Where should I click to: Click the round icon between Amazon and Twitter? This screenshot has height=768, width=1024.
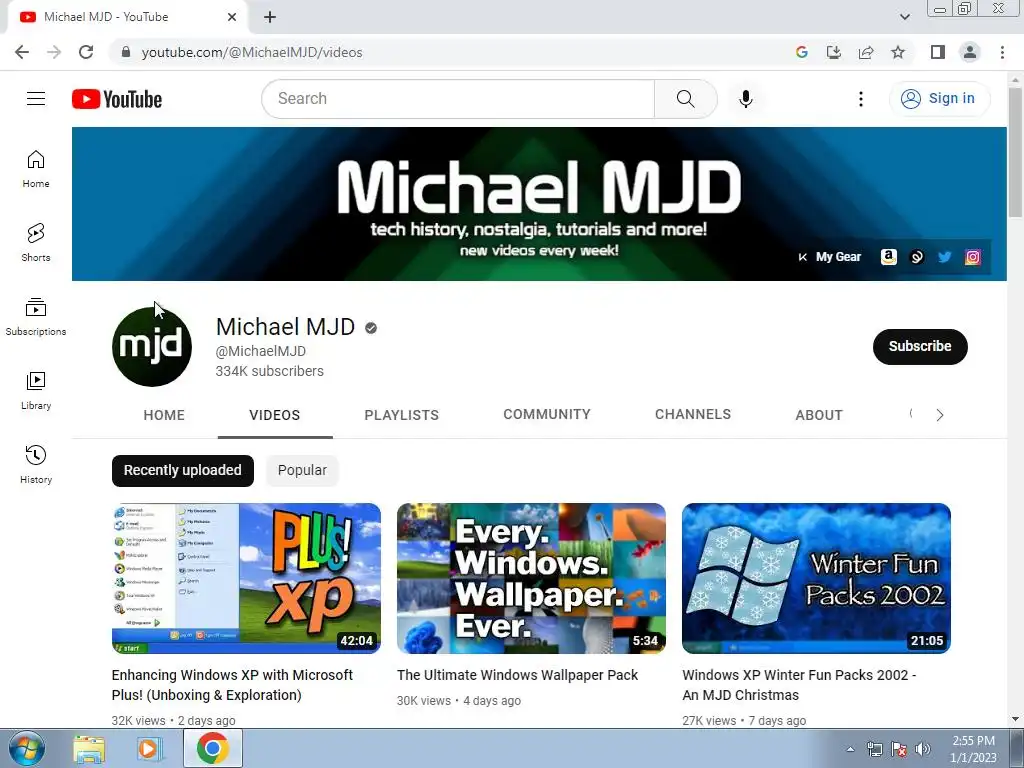click(917, 257)
